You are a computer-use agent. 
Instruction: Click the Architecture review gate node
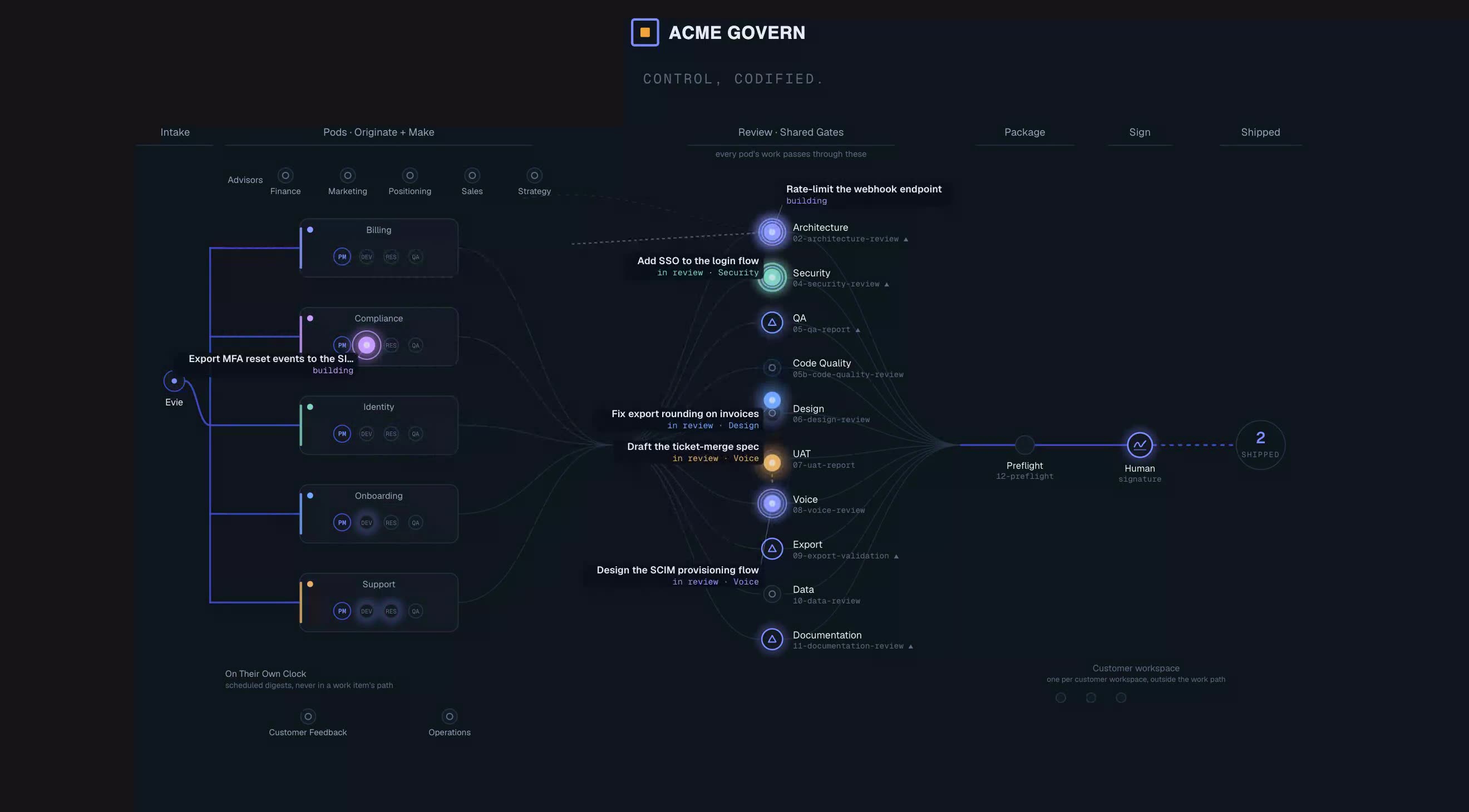772,232
